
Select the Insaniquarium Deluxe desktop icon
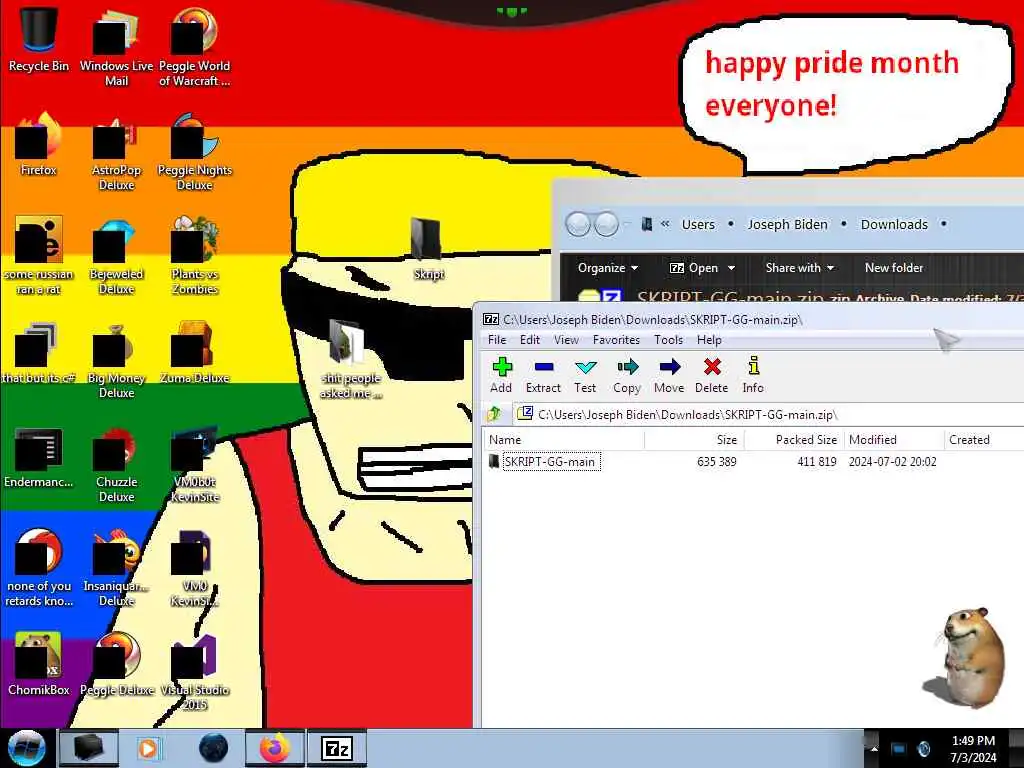click(x=116, y=567)
